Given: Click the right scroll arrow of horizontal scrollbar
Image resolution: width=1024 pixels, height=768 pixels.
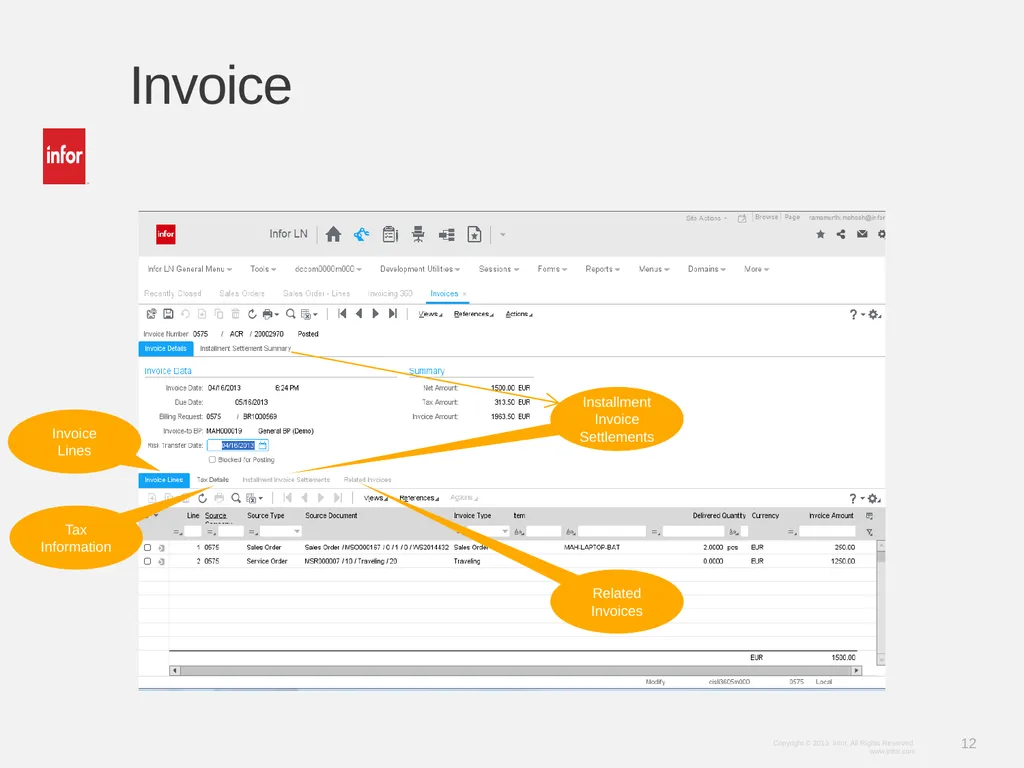Looking at the screenshot, I should coord(856,671).
